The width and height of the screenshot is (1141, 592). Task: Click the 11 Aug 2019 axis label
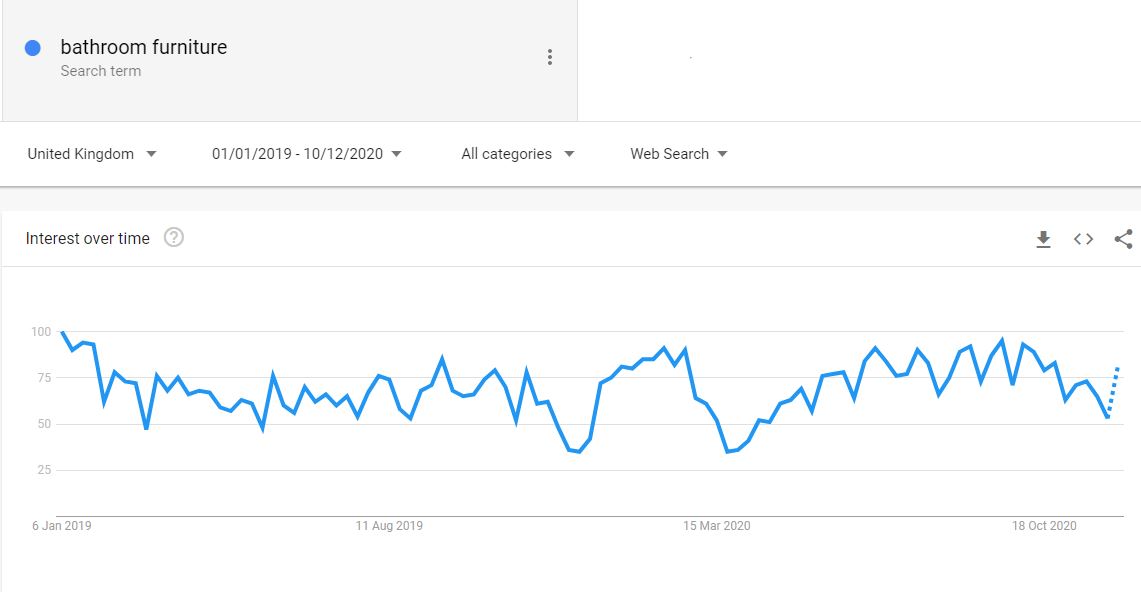389,526
